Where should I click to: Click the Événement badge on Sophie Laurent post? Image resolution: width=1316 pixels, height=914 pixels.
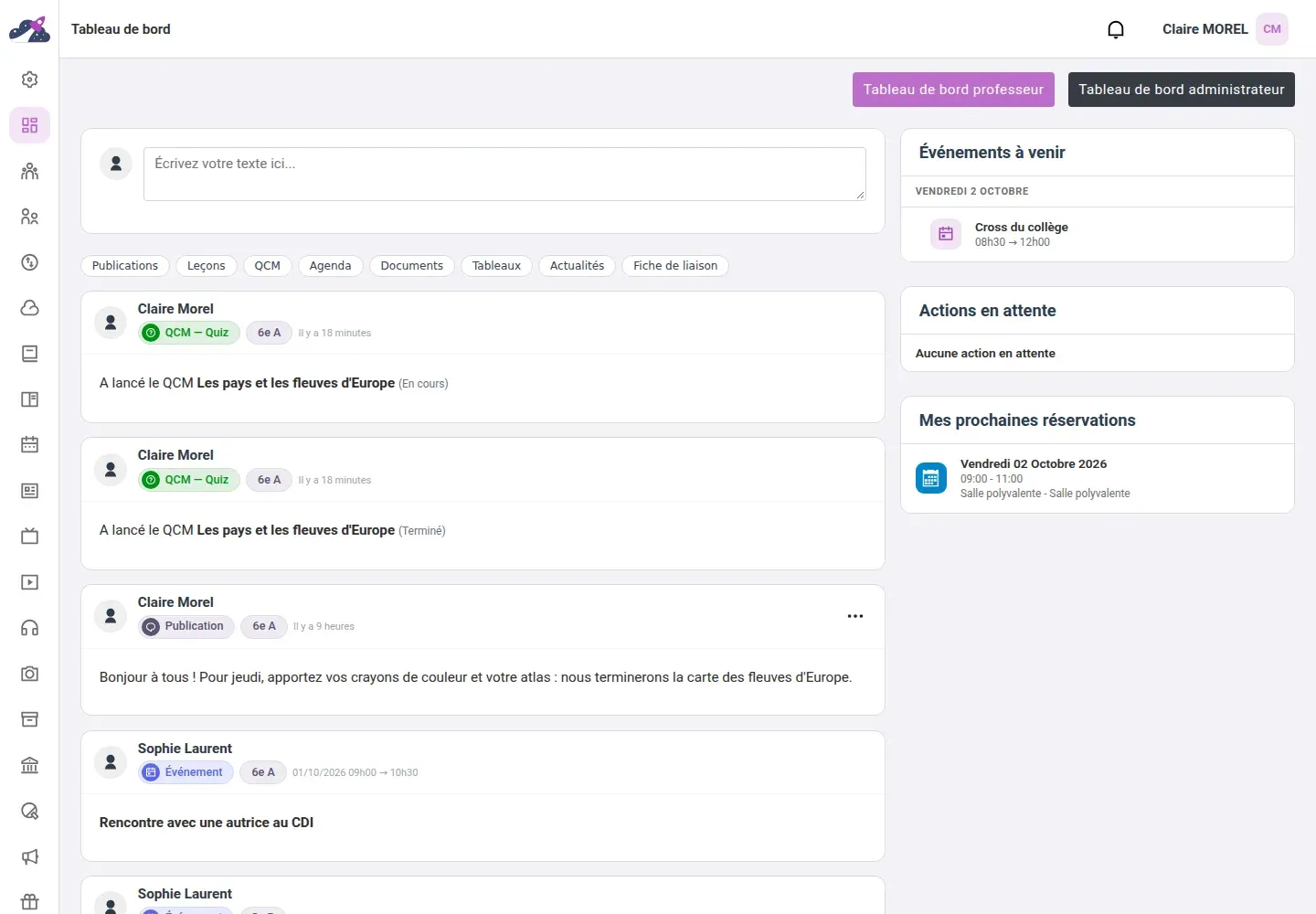coord(186,772)
